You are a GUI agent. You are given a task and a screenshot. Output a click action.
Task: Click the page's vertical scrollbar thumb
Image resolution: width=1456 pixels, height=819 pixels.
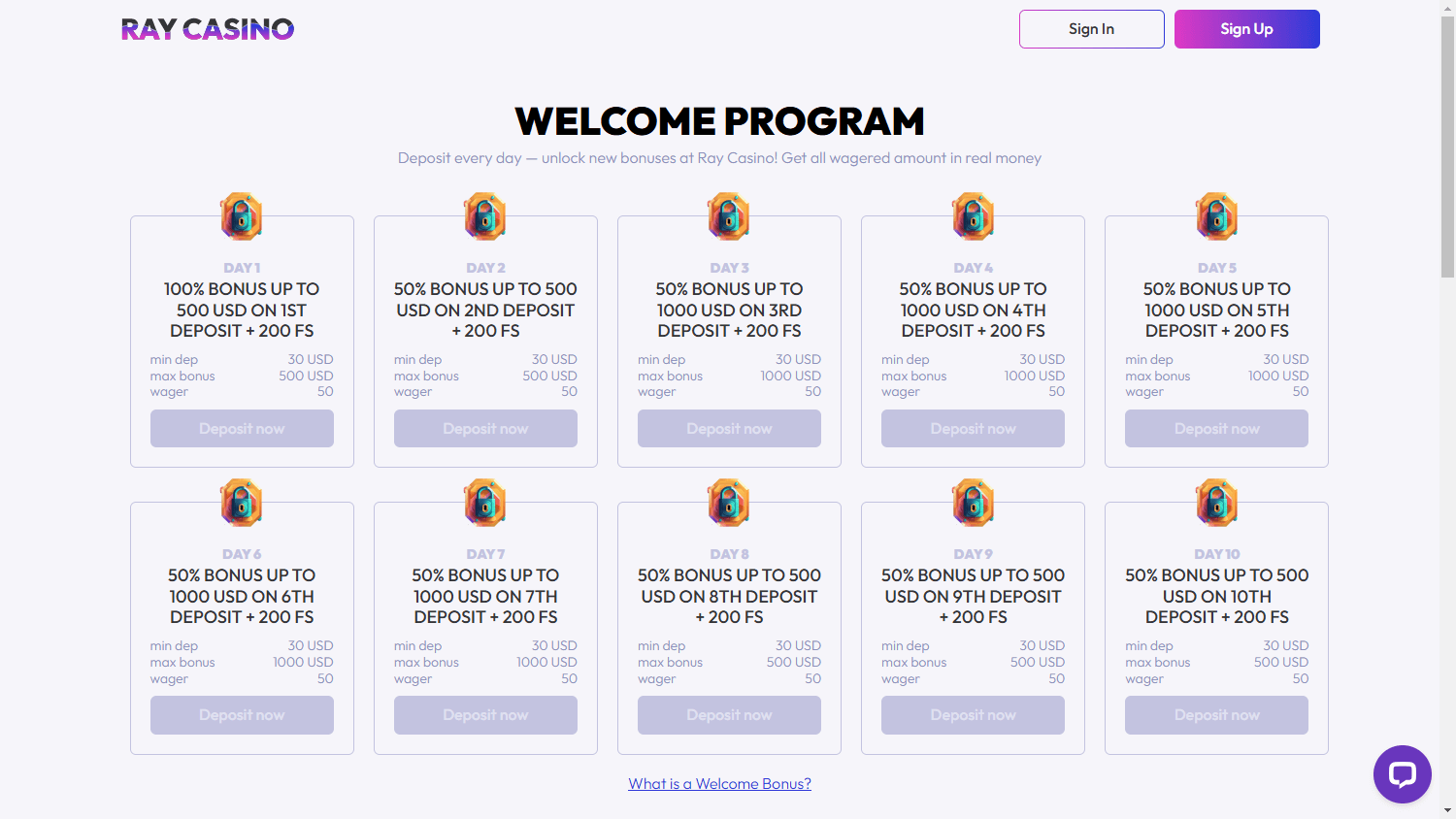click(x=1447, y=146)
